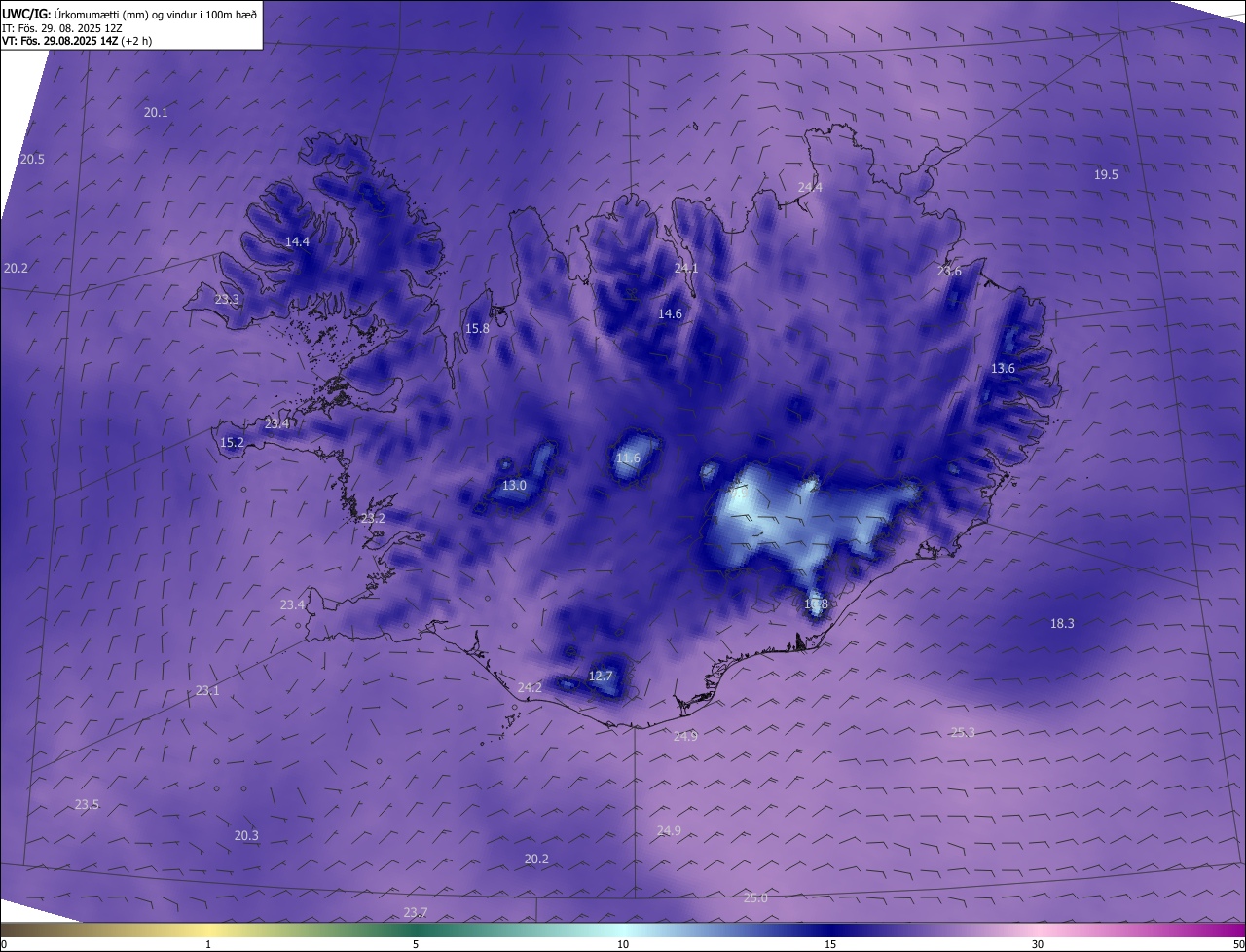Click the 0 tick on the color scale
The height and width of the screenshot is (952, 1246).
click(4, 944)
